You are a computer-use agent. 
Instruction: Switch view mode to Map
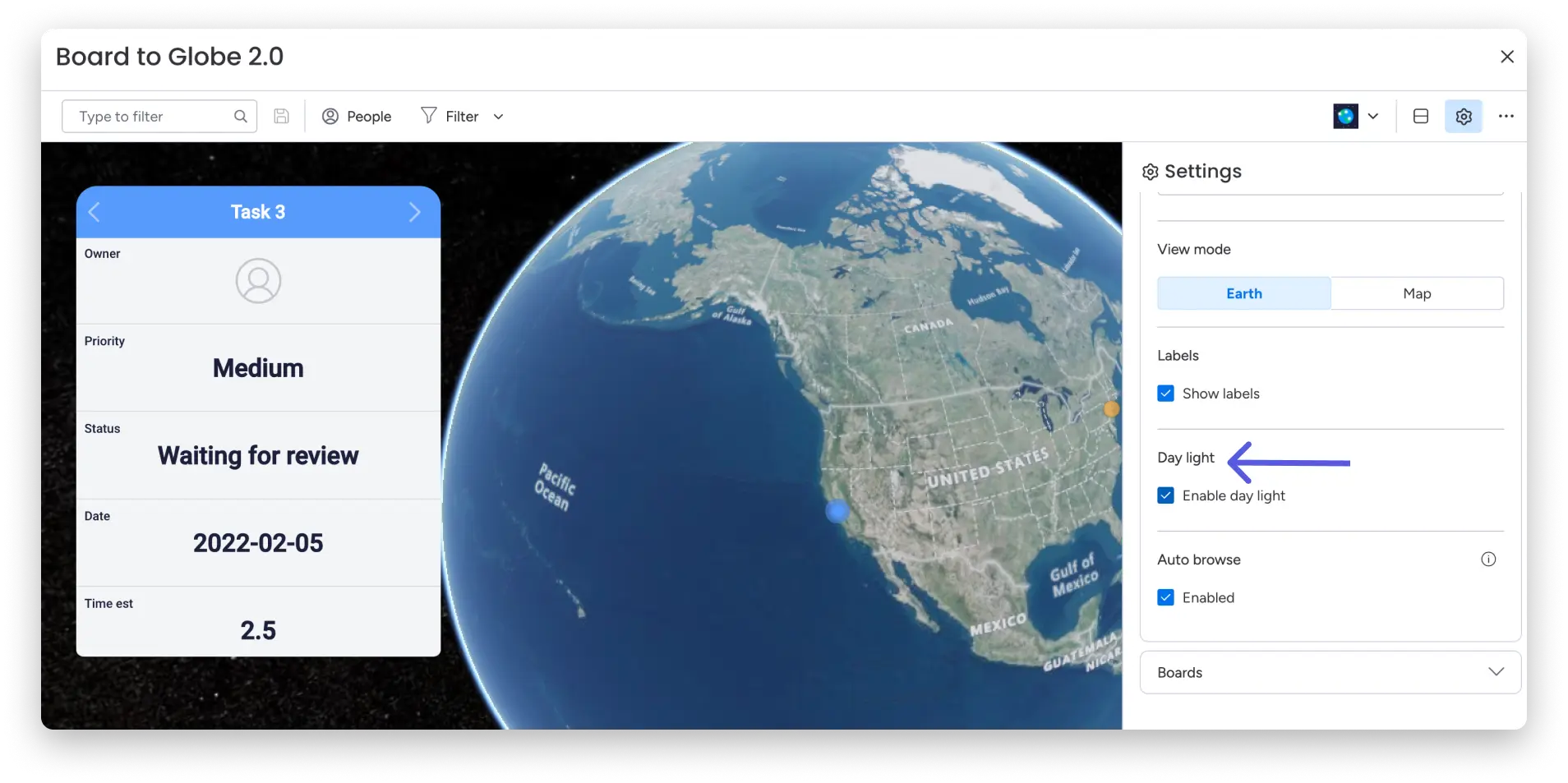click(x=1418, y=293)
